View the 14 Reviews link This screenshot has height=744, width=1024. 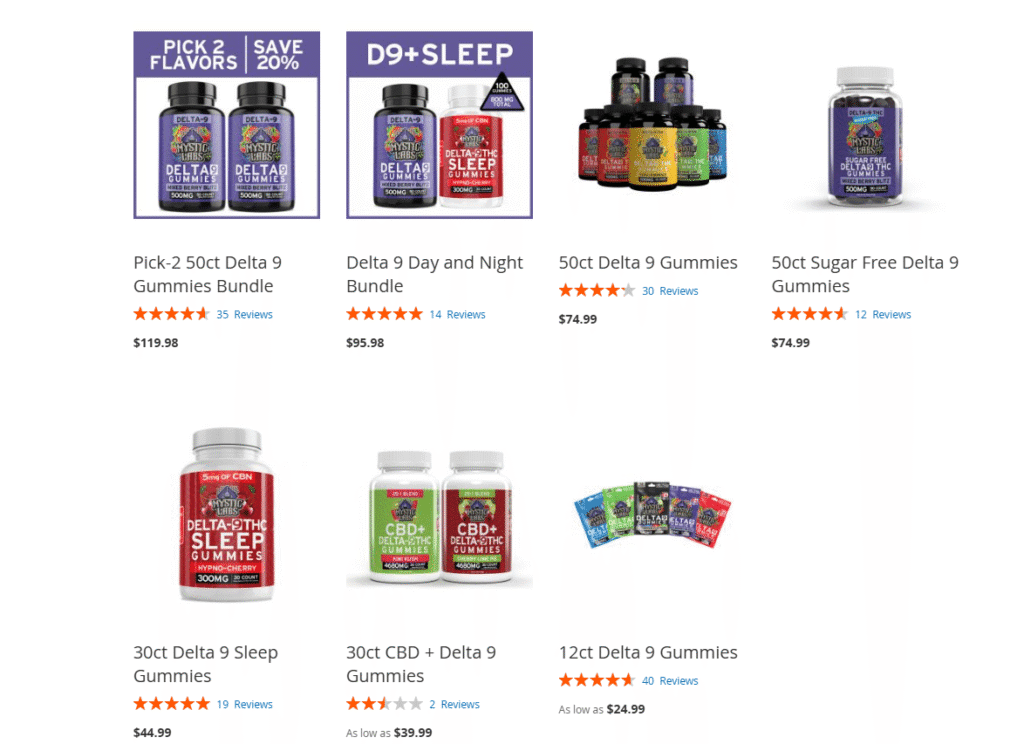tap(457, 314)
